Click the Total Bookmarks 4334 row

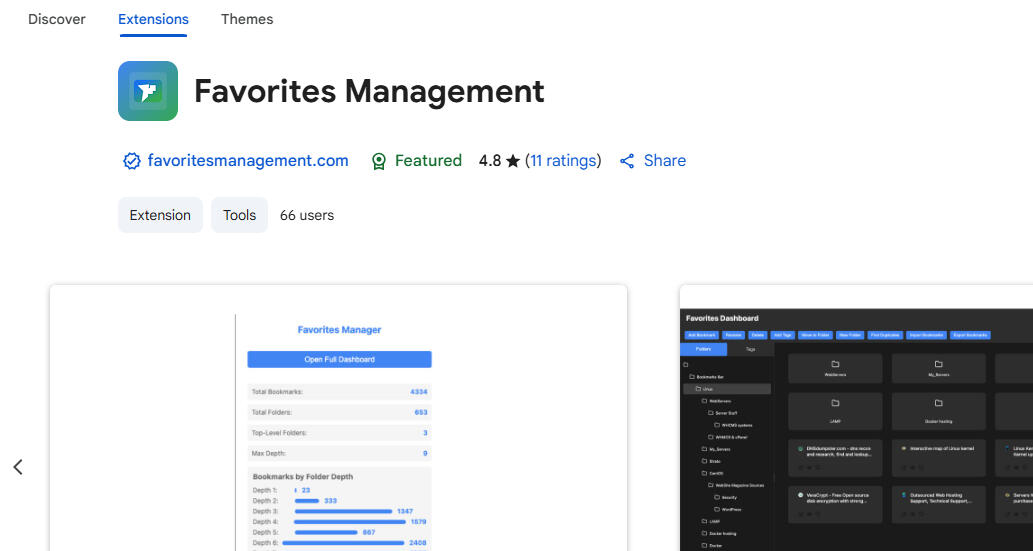pos(339,392)
